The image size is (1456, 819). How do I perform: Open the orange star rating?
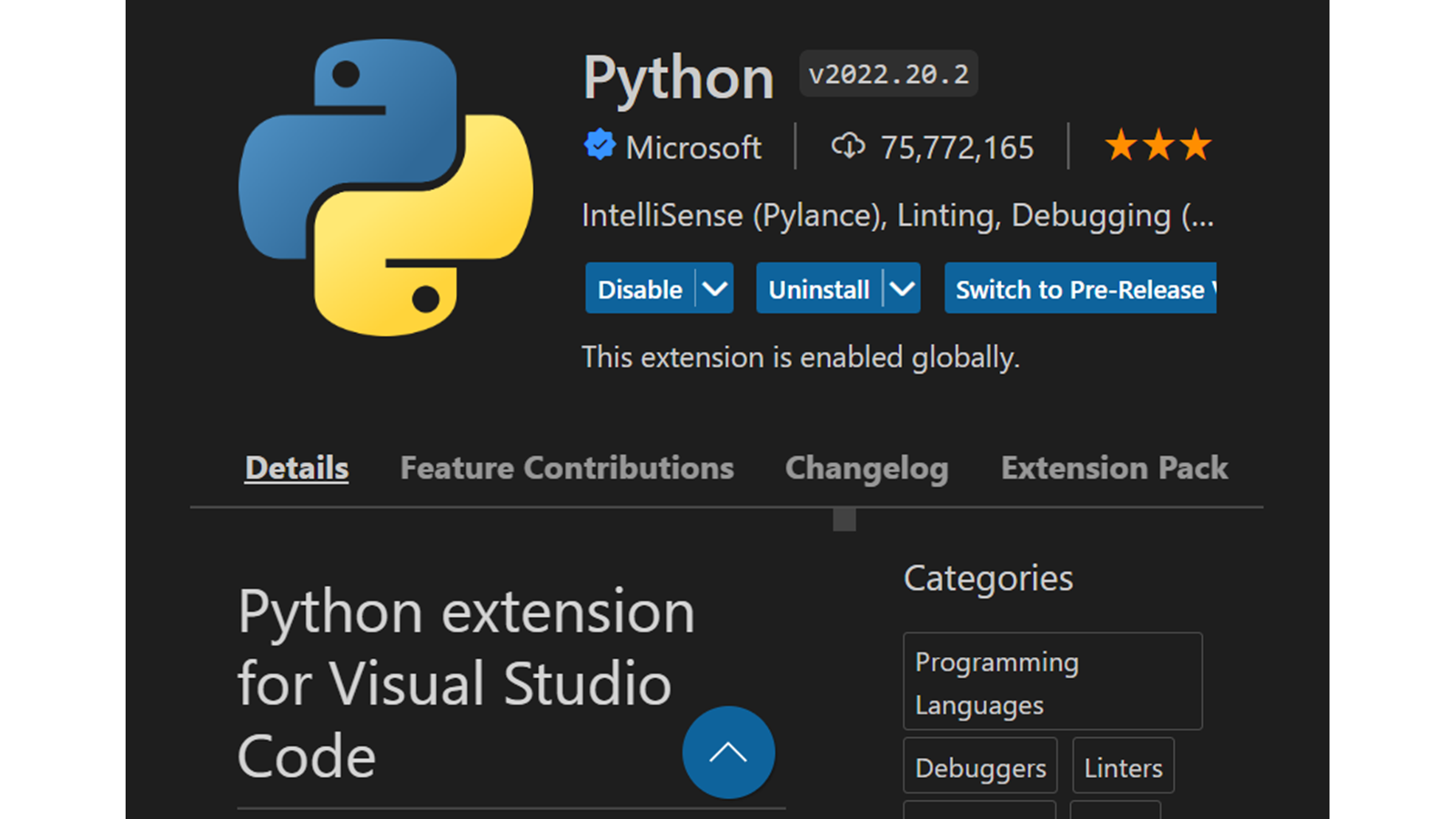(x=1158, y=146)
